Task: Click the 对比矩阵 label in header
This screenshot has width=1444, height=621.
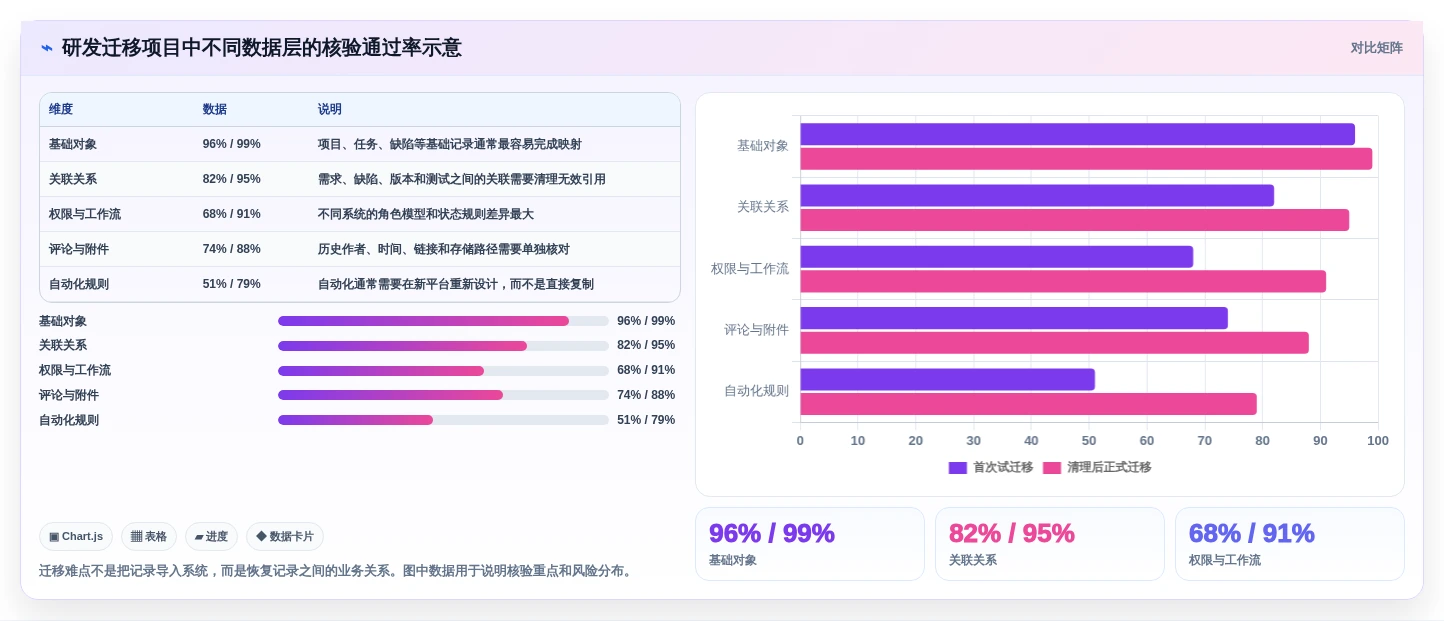Action: pyautogui.click(x=1376, y=48)
